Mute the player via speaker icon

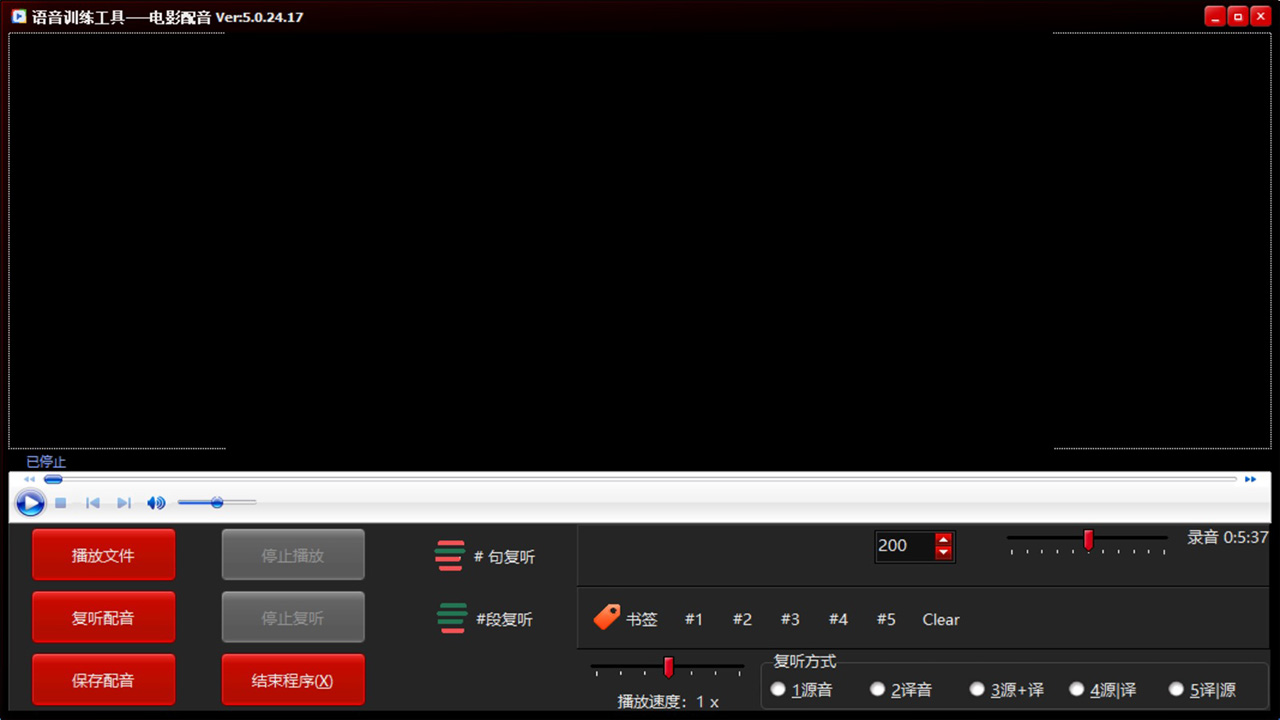pos(156,503)
